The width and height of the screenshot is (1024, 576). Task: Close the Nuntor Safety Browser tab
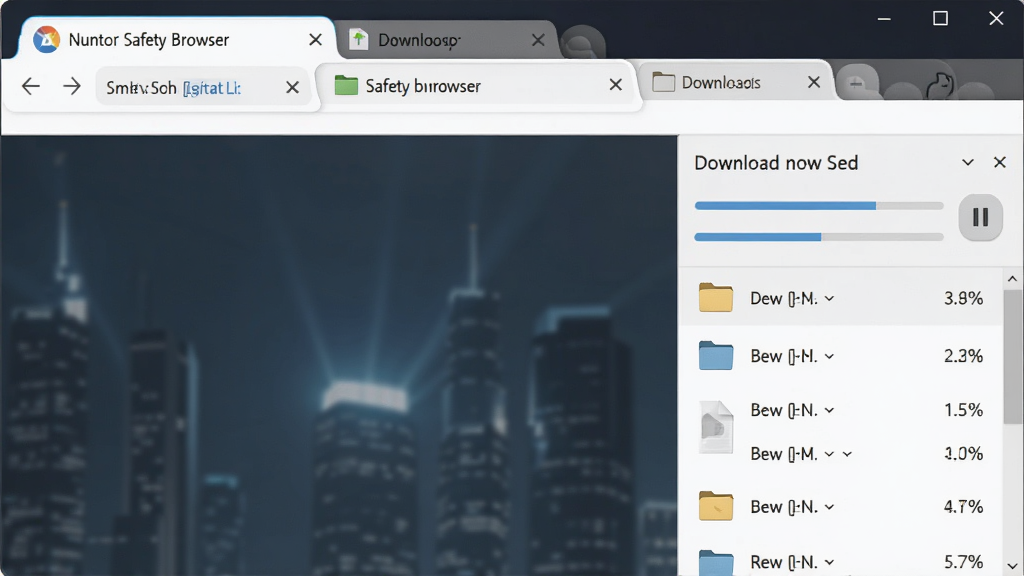(x=315, y=40)
